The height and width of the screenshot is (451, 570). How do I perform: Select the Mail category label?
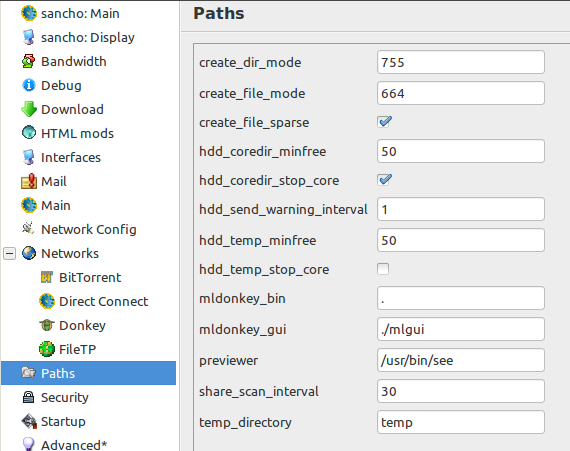point(54,181)
